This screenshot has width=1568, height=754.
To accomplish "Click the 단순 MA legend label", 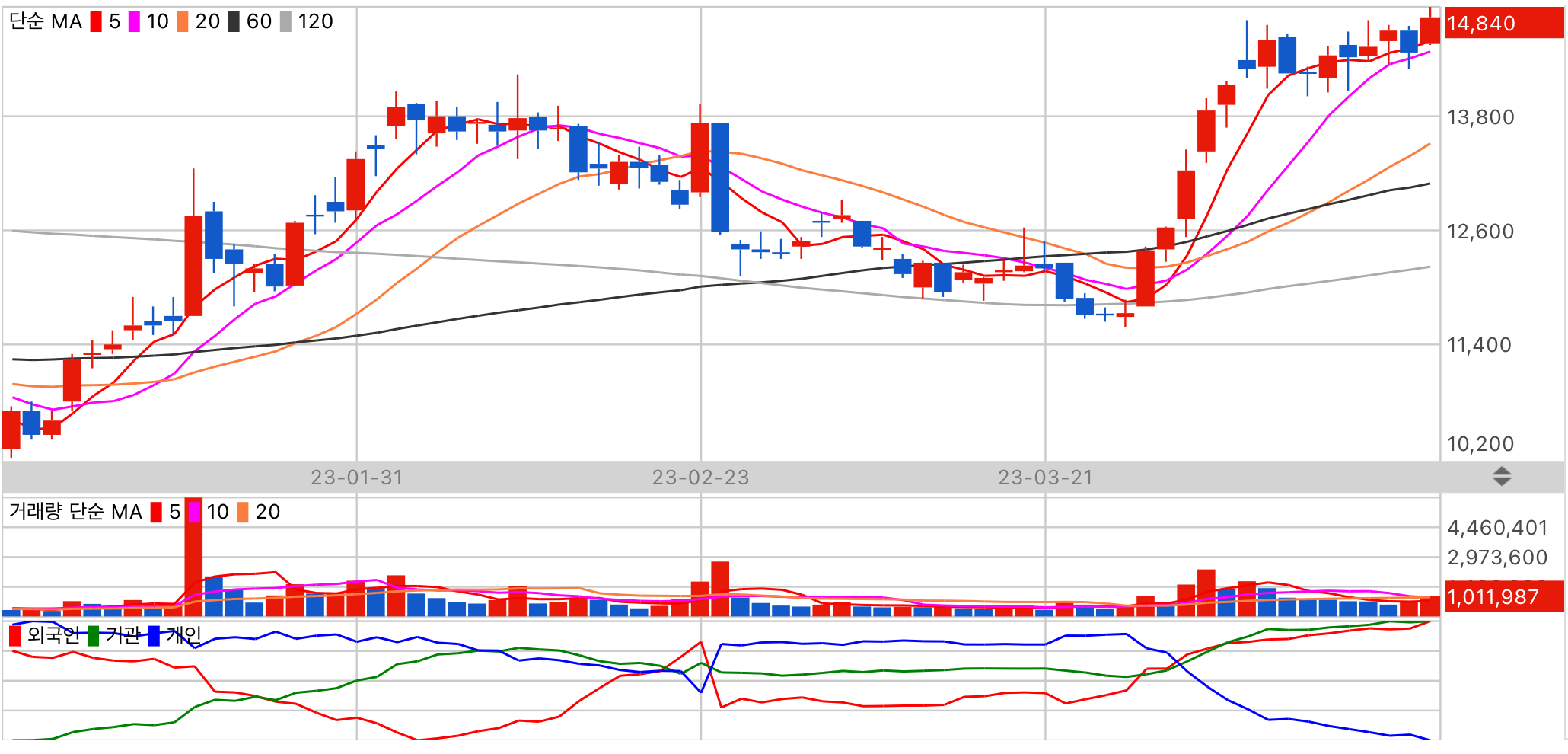I will [45, 22].
